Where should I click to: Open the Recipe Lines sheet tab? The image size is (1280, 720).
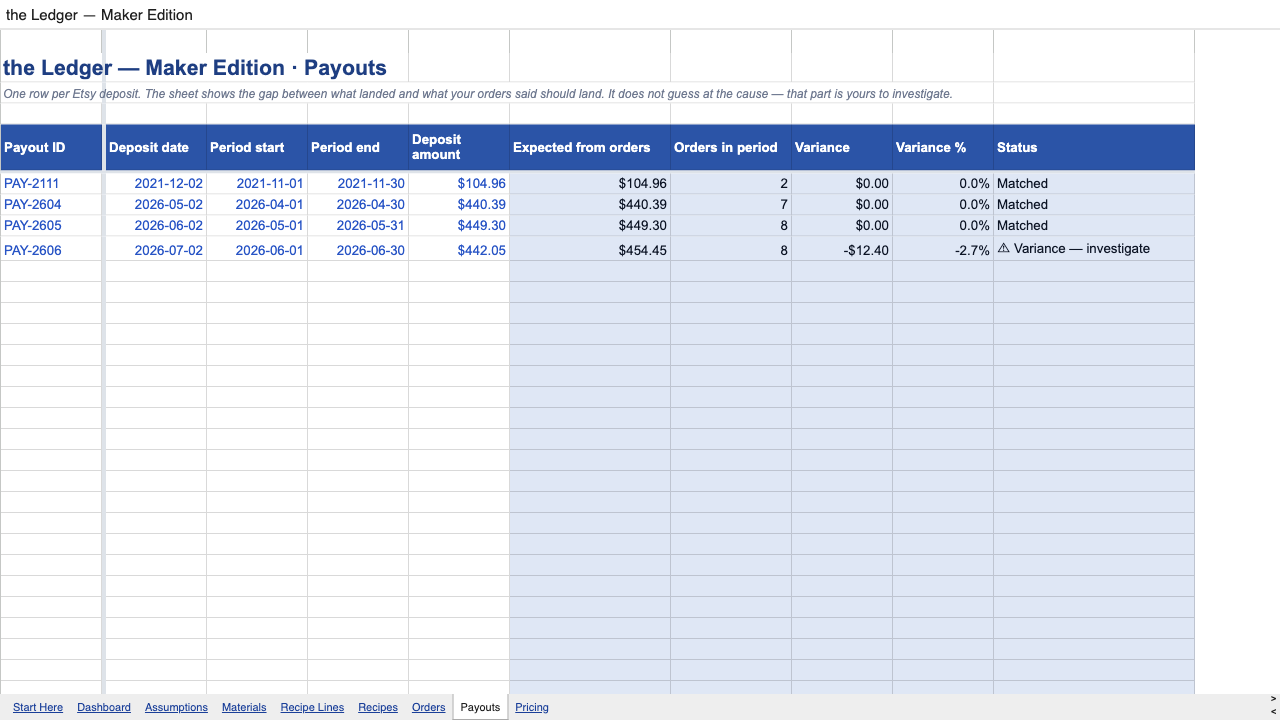pos(312,707)
